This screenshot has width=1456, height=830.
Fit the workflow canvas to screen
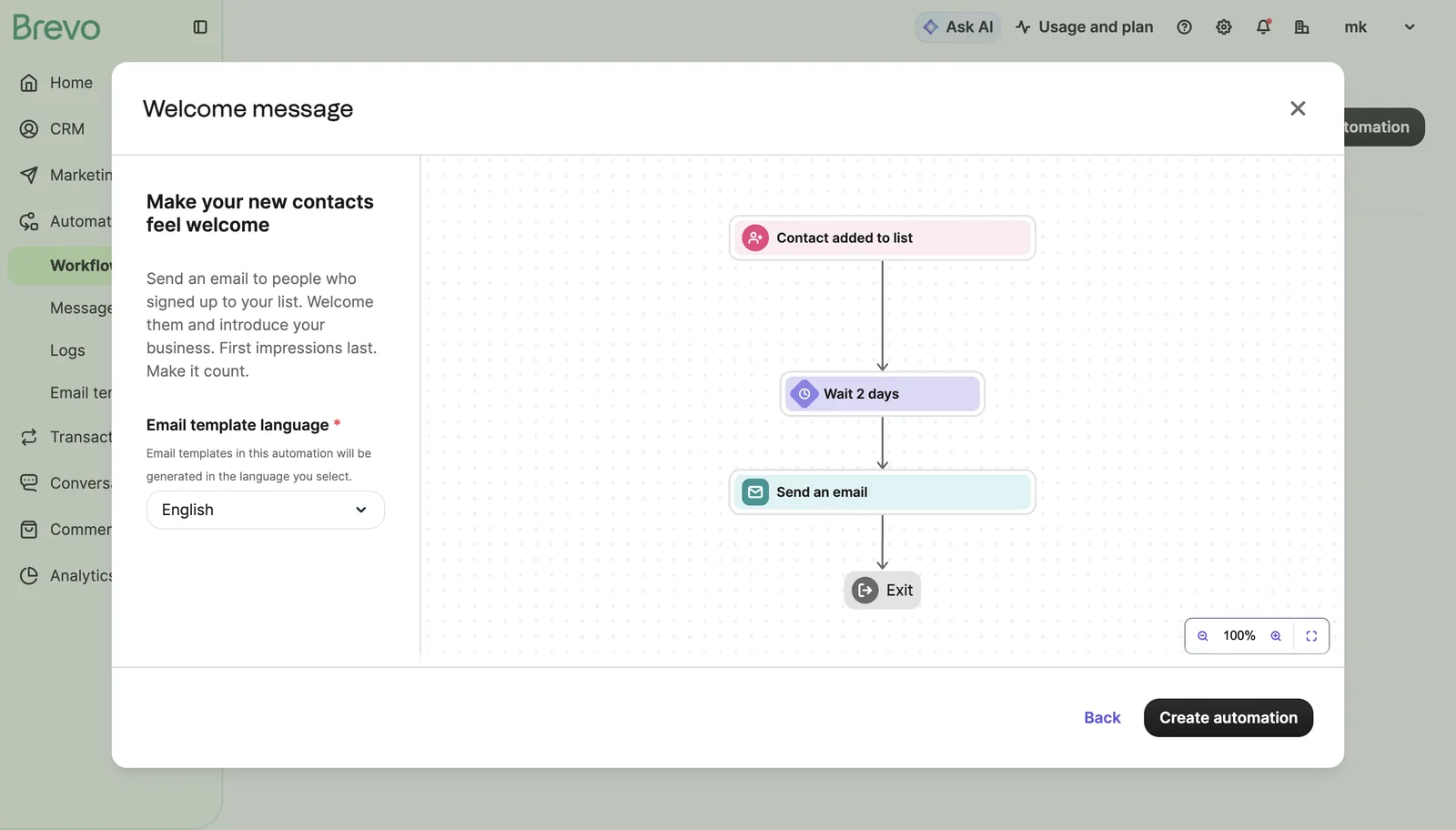click(1311, 636)
